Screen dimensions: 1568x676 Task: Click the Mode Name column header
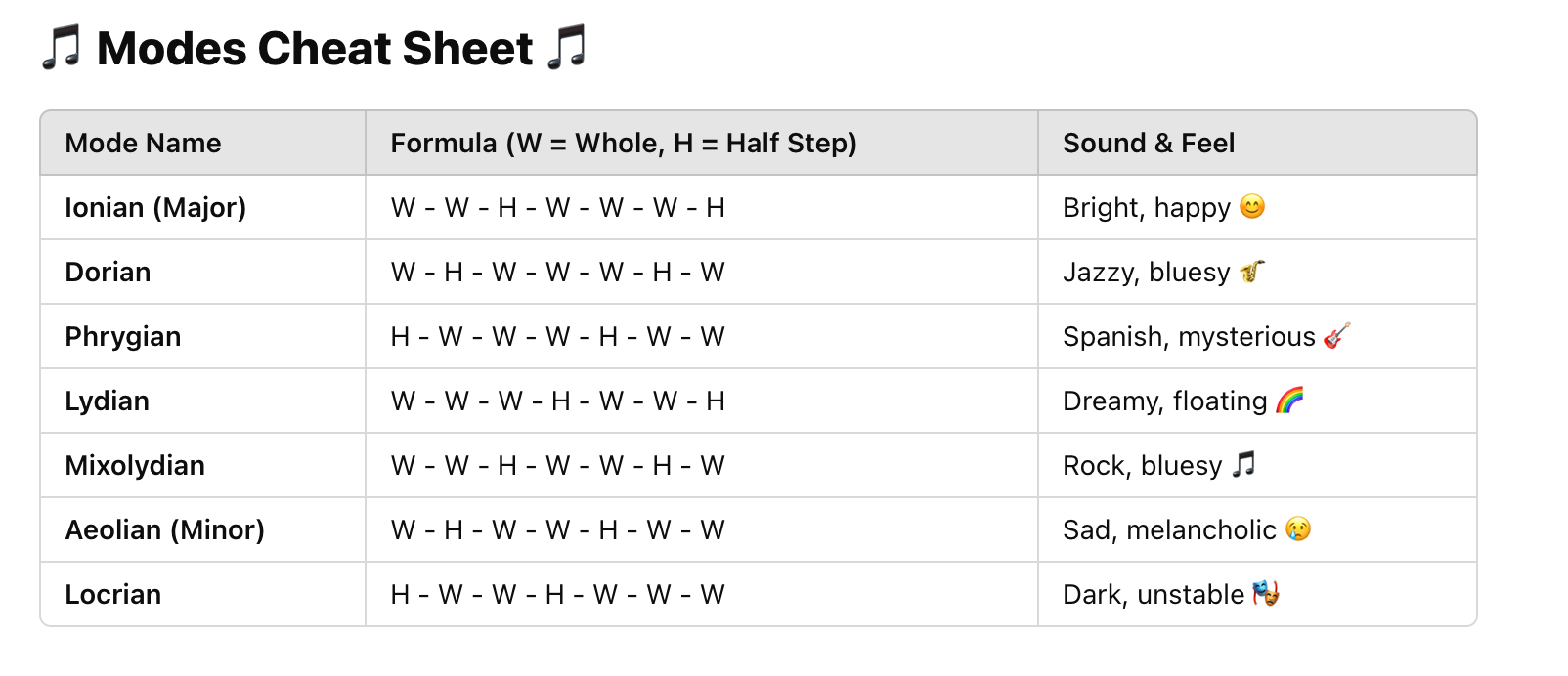coord(143,144)
